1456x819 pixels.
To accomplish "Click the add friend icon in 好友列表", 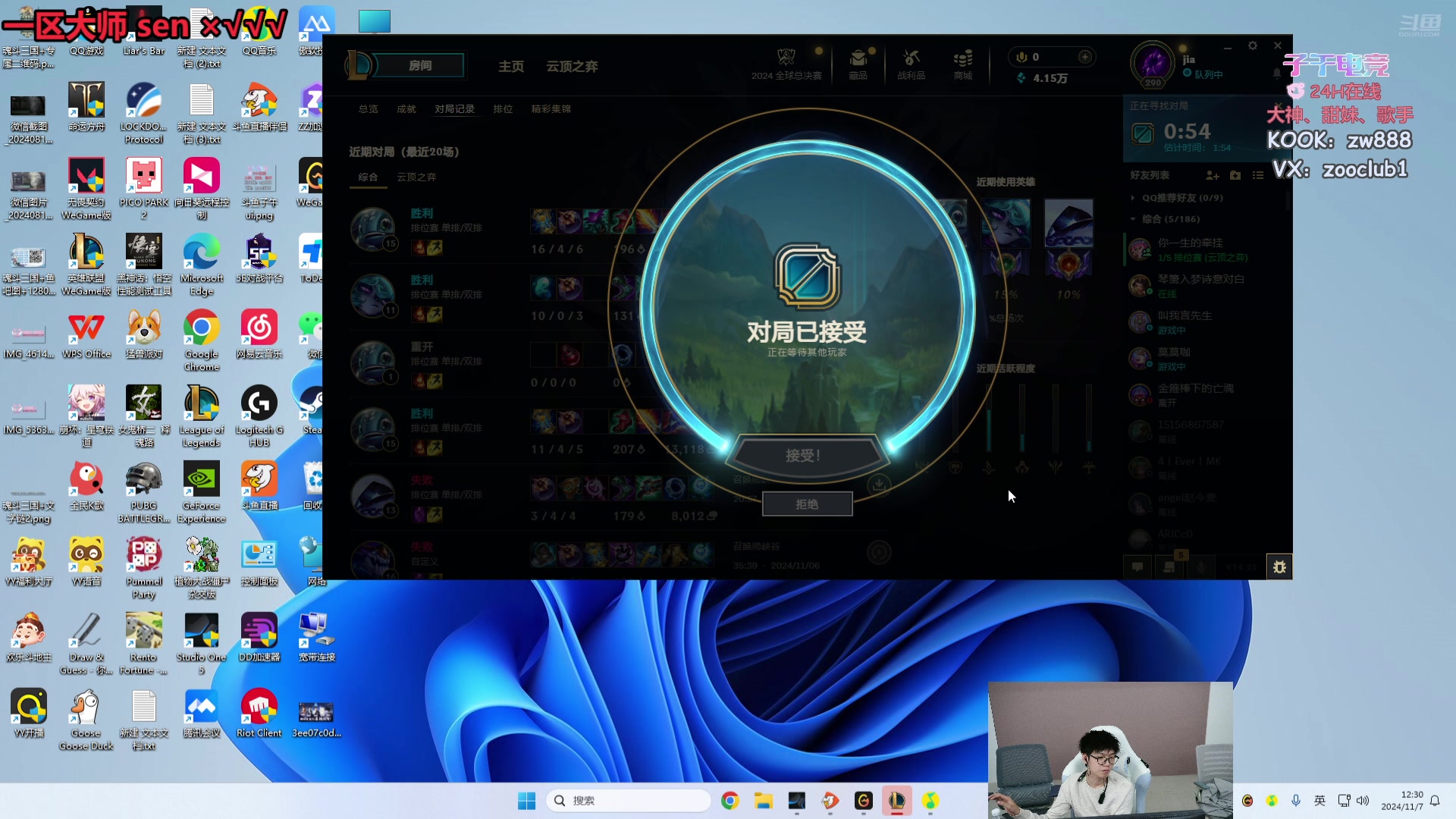I will point(1213,175).
